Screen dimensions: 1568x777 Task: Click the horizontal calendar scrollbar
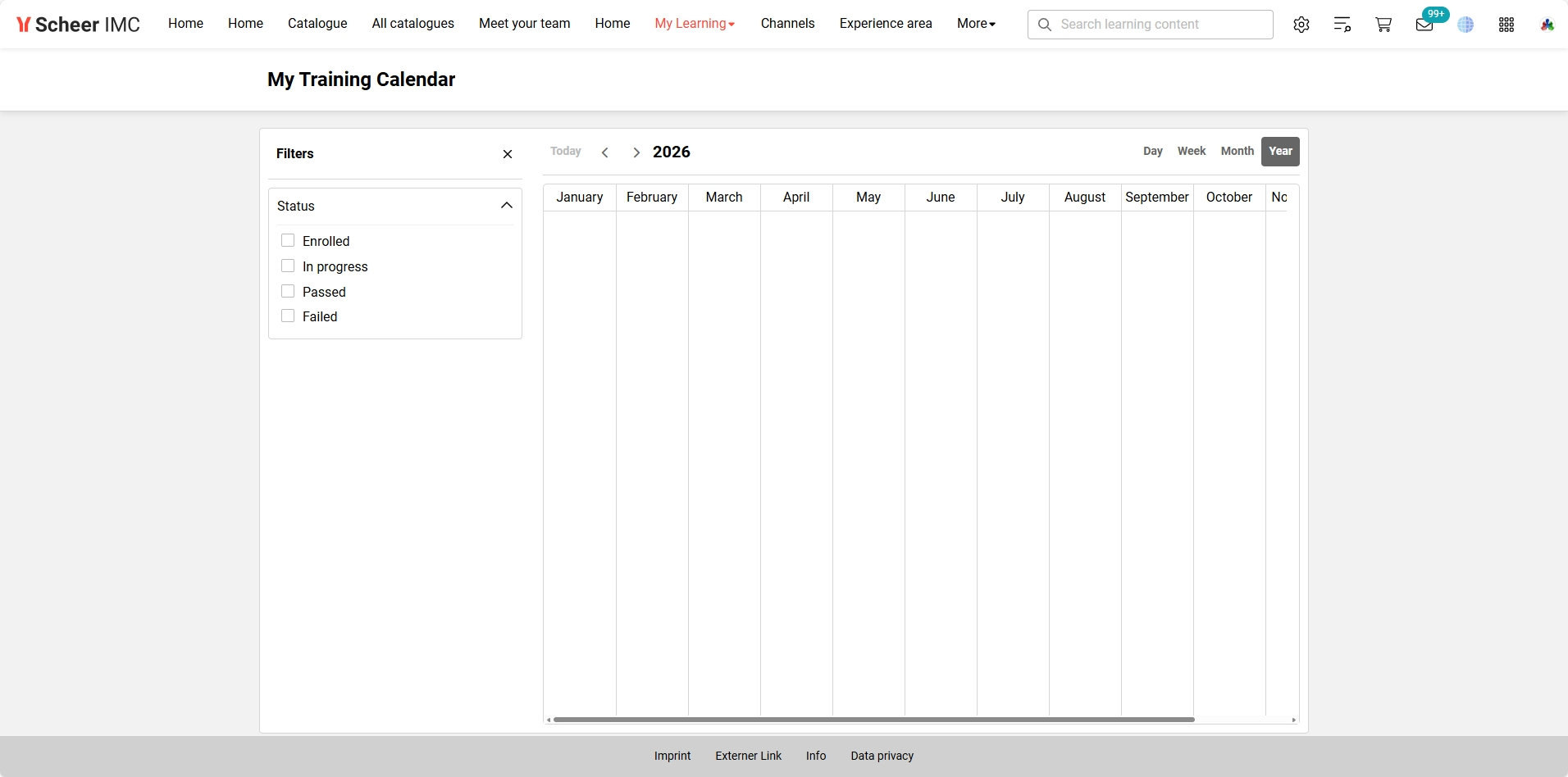873,720
